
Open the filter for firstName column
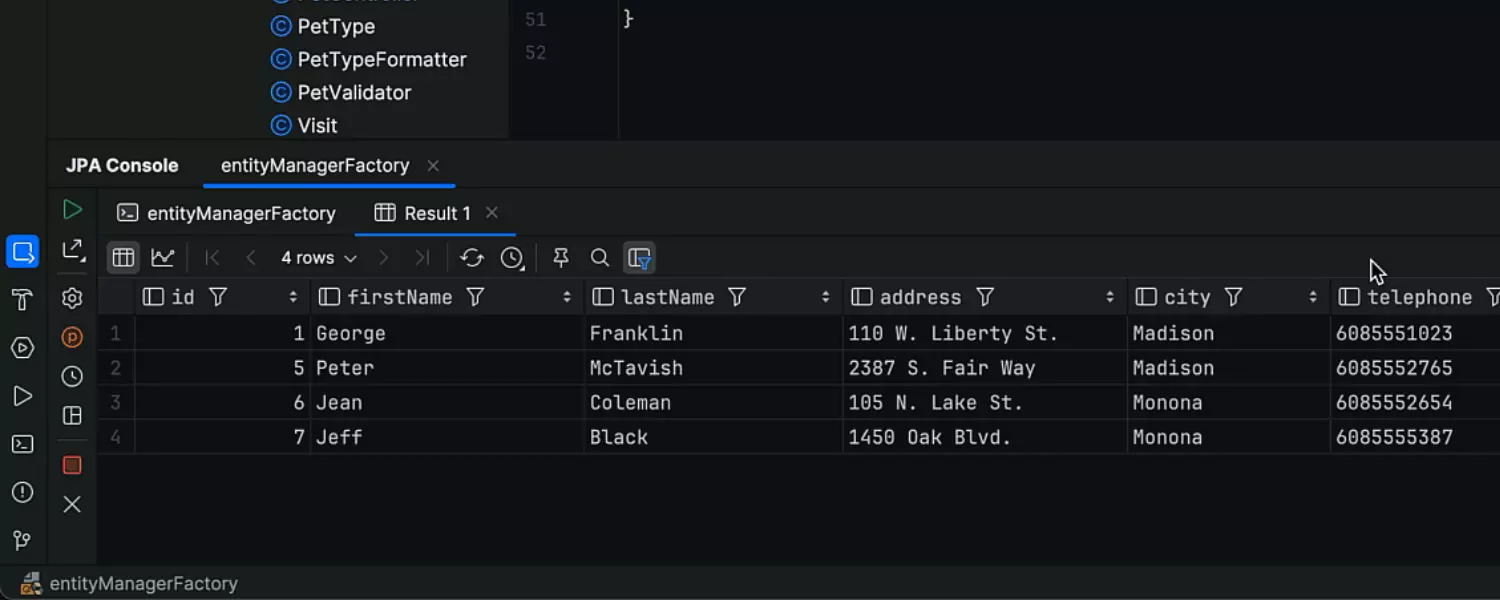(476, 297)
